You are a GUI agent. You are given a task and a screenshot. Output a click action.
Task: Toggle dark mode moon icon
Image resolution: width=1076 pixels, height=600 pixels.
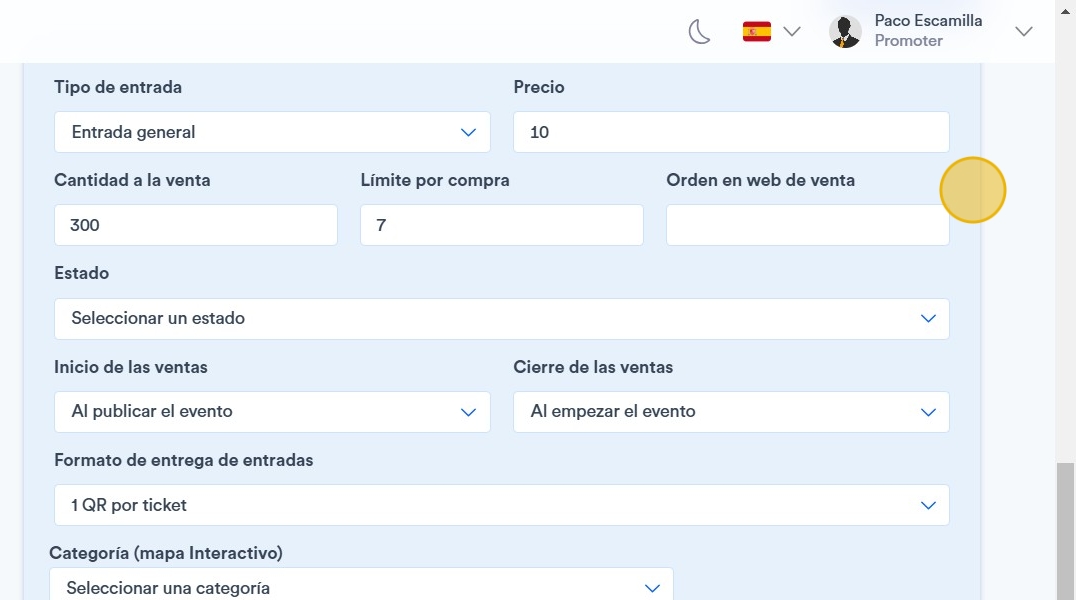click(x=699, y=32)
